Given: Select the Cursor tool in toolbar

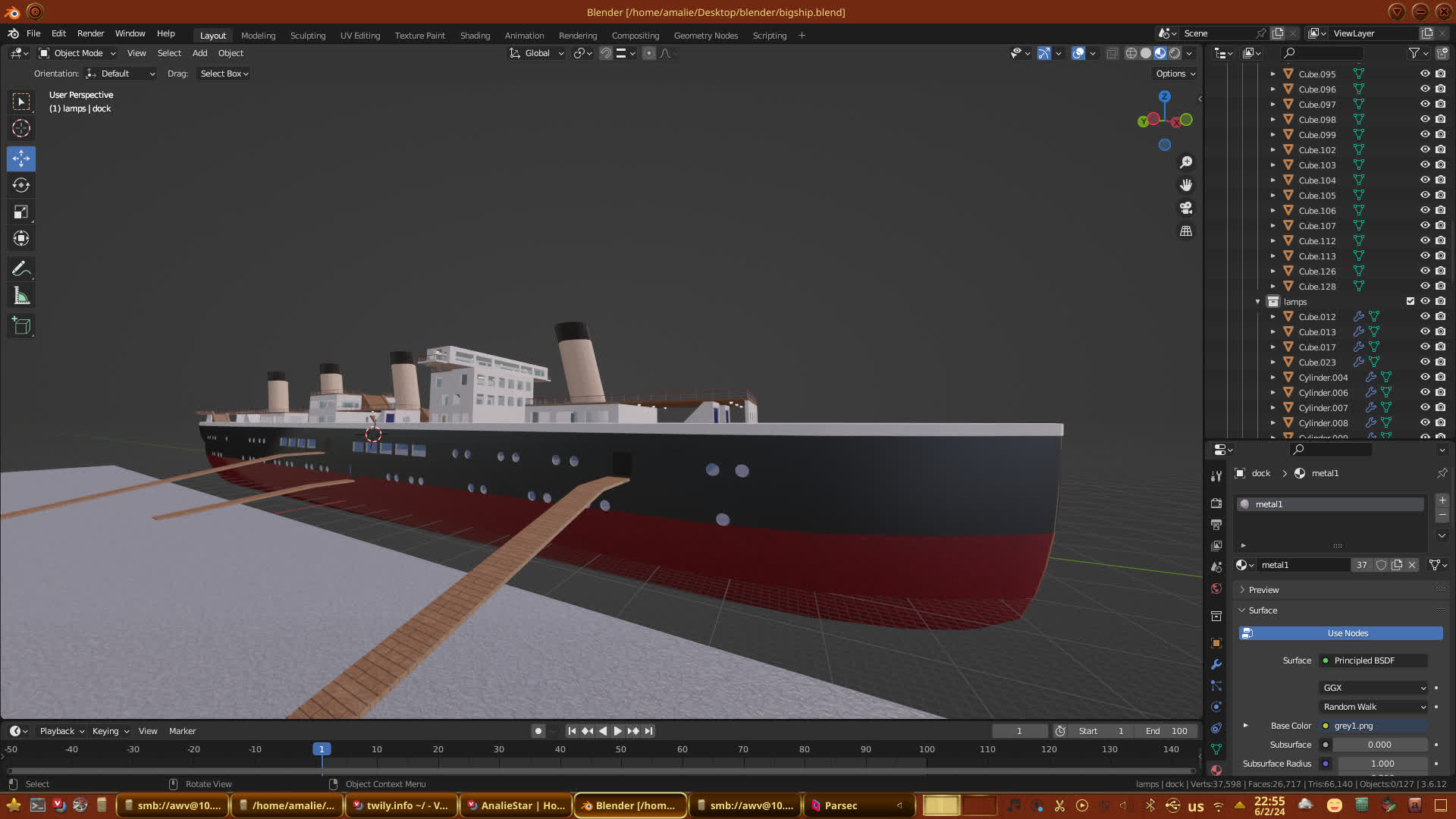Looking at the screenshot, I should coord(21,128).
